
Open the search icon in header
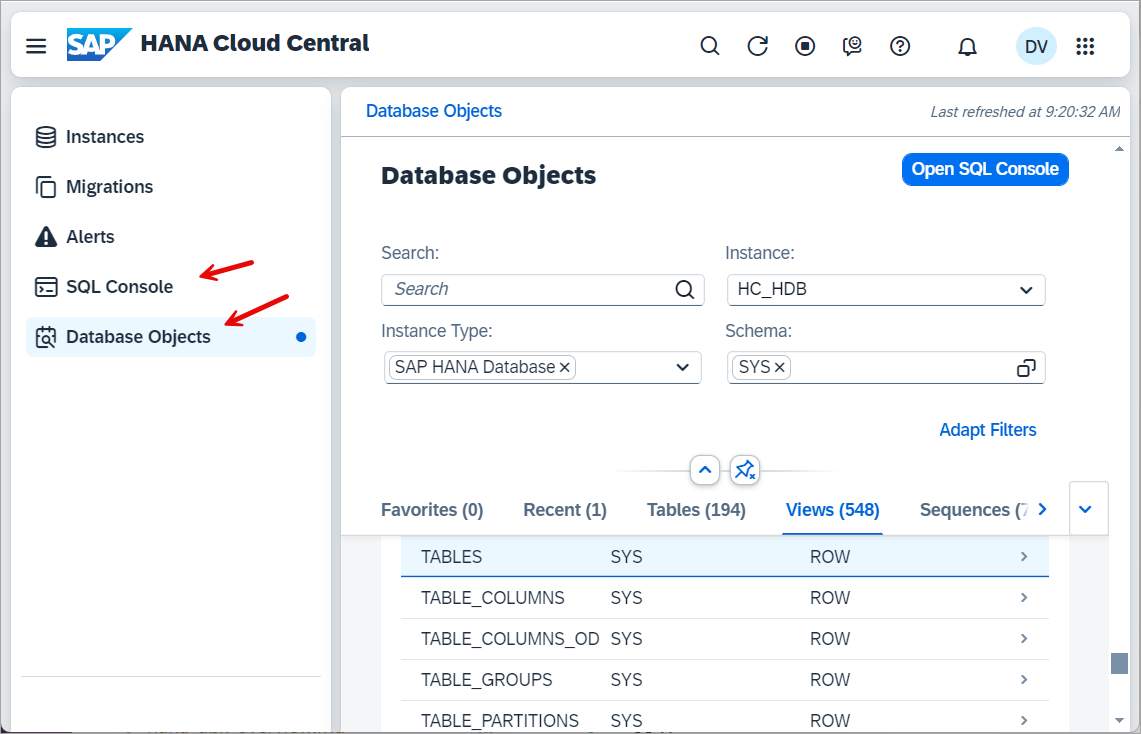(x=709, y=47)
